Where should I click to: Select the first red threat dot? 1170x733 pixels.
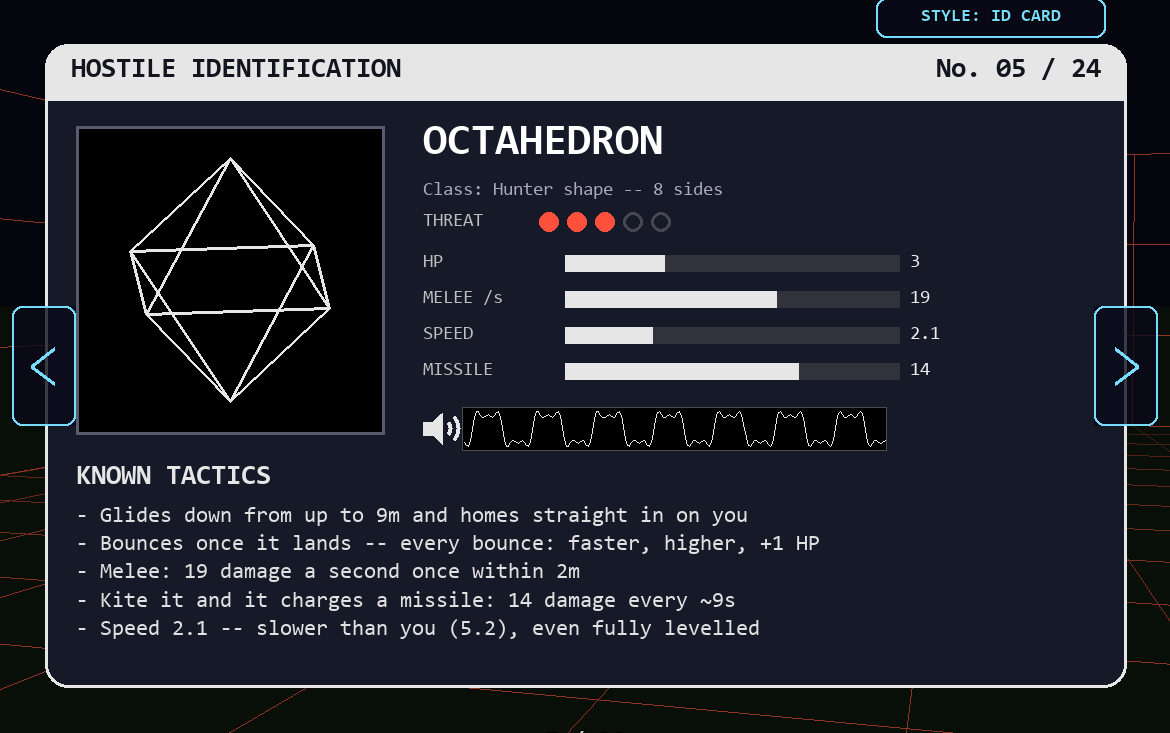click(x=548, y=222)
